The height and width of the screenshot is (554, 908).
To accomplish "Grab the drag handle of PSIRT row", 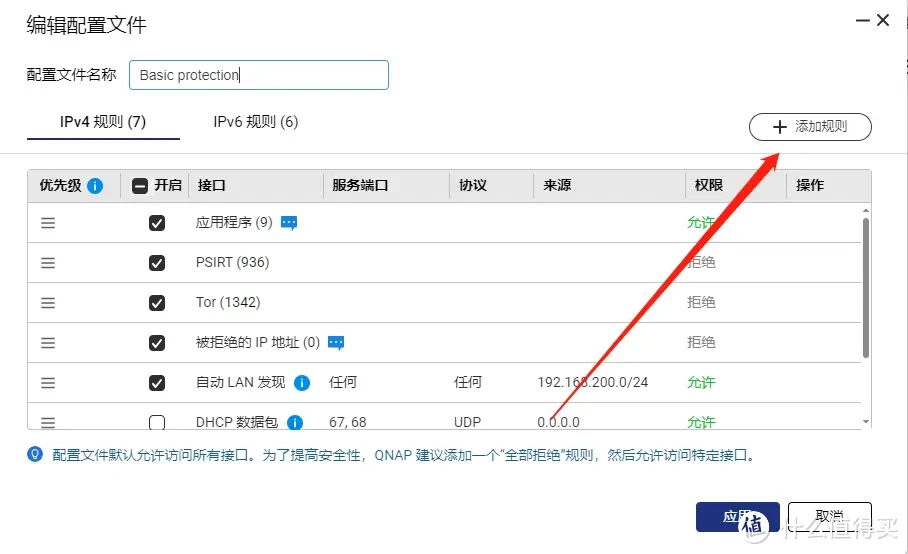I will point(48,263).
